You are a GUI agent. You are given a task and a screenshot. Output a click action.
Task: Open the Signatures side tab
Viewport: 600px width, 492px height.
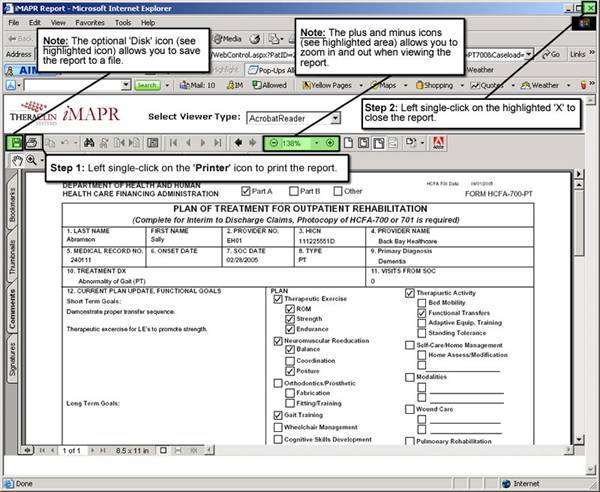point(12,358)
